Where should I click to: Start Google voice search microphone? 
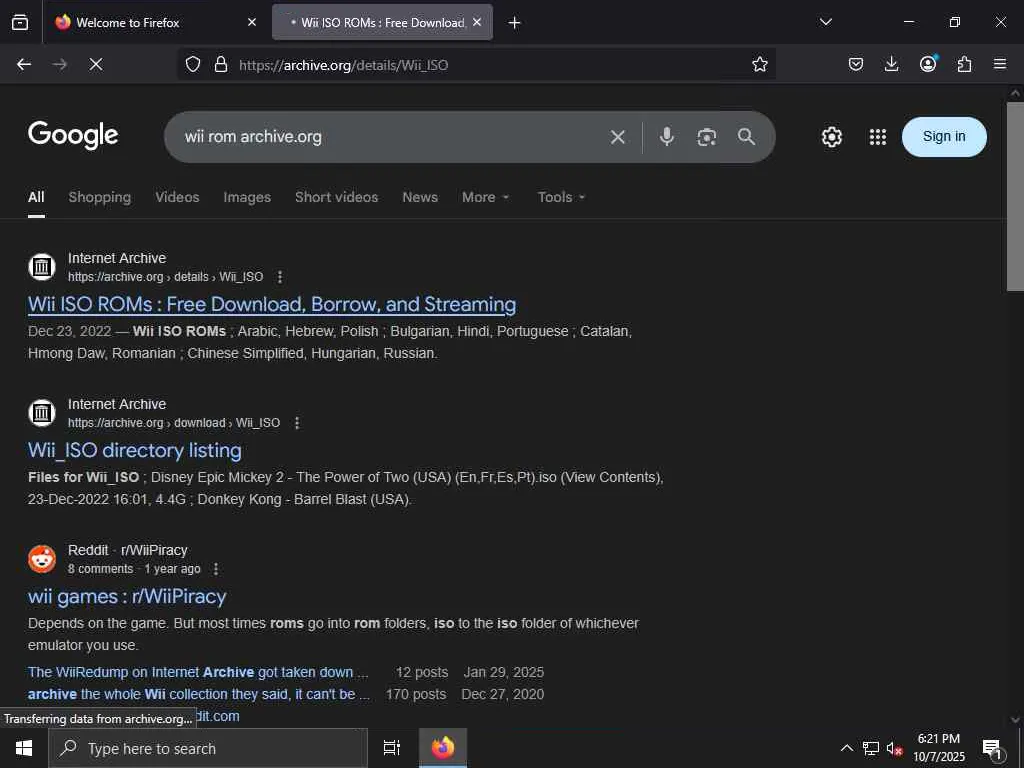click(x=666, y=136)
